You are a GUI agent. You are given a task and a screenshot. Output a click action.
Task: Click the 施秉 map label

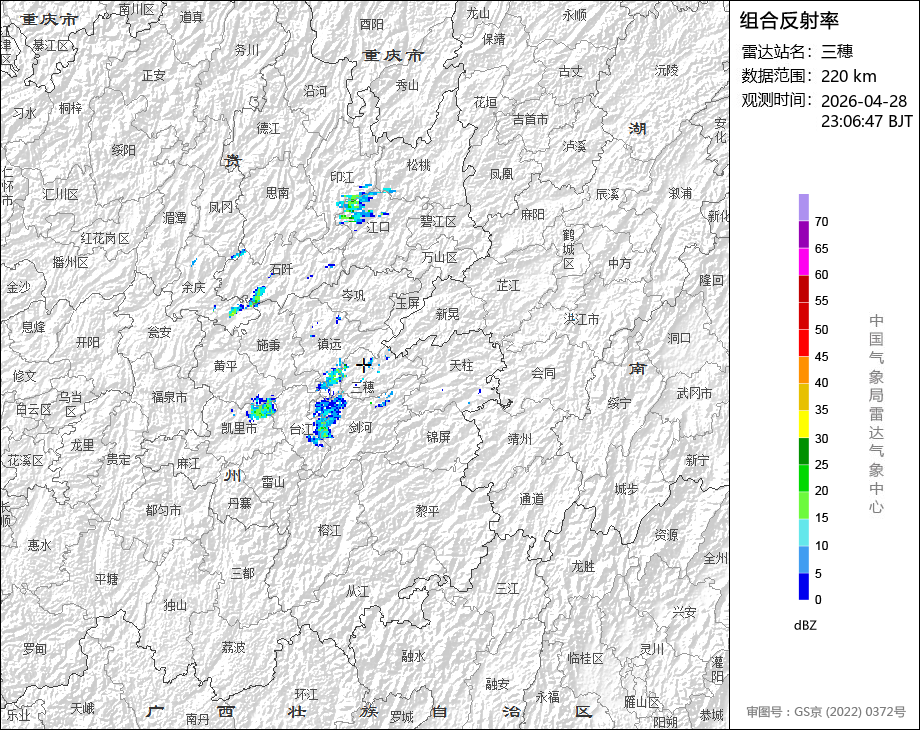point(269,345)
